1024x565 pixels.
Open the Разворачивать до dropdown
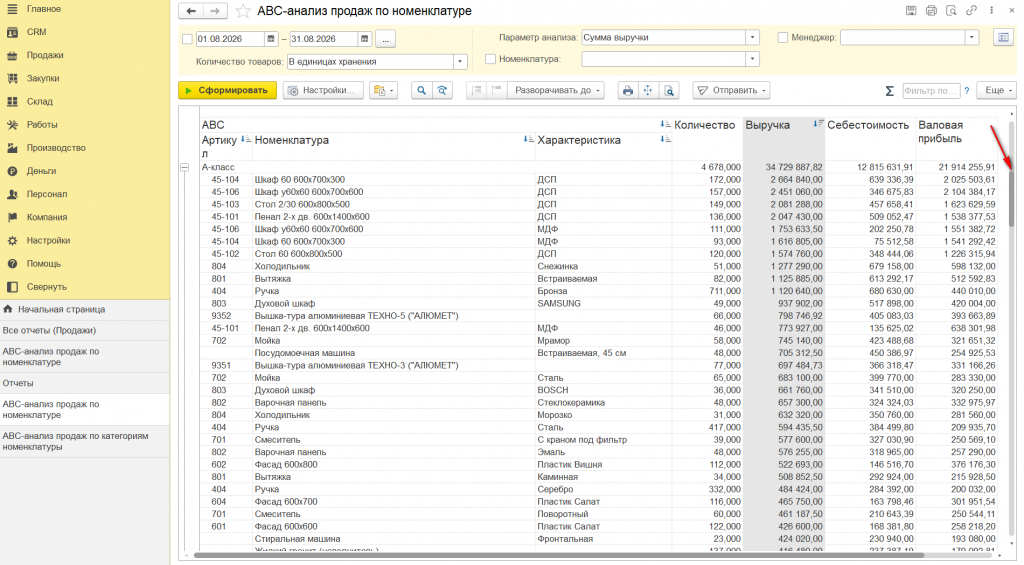point(556,91)
